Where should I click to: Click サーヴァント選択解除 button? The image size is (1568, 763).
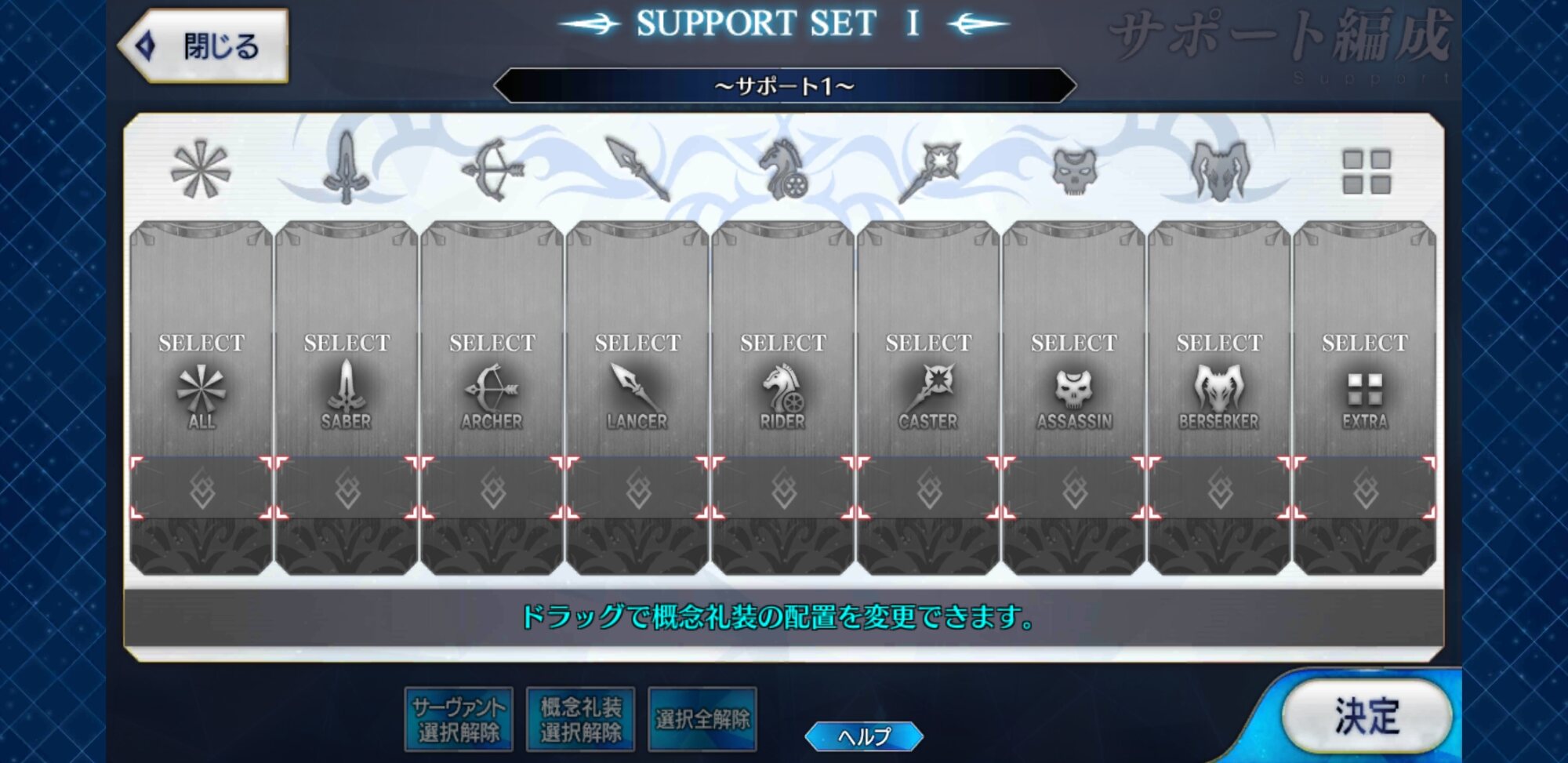click(x=459, y=719)
